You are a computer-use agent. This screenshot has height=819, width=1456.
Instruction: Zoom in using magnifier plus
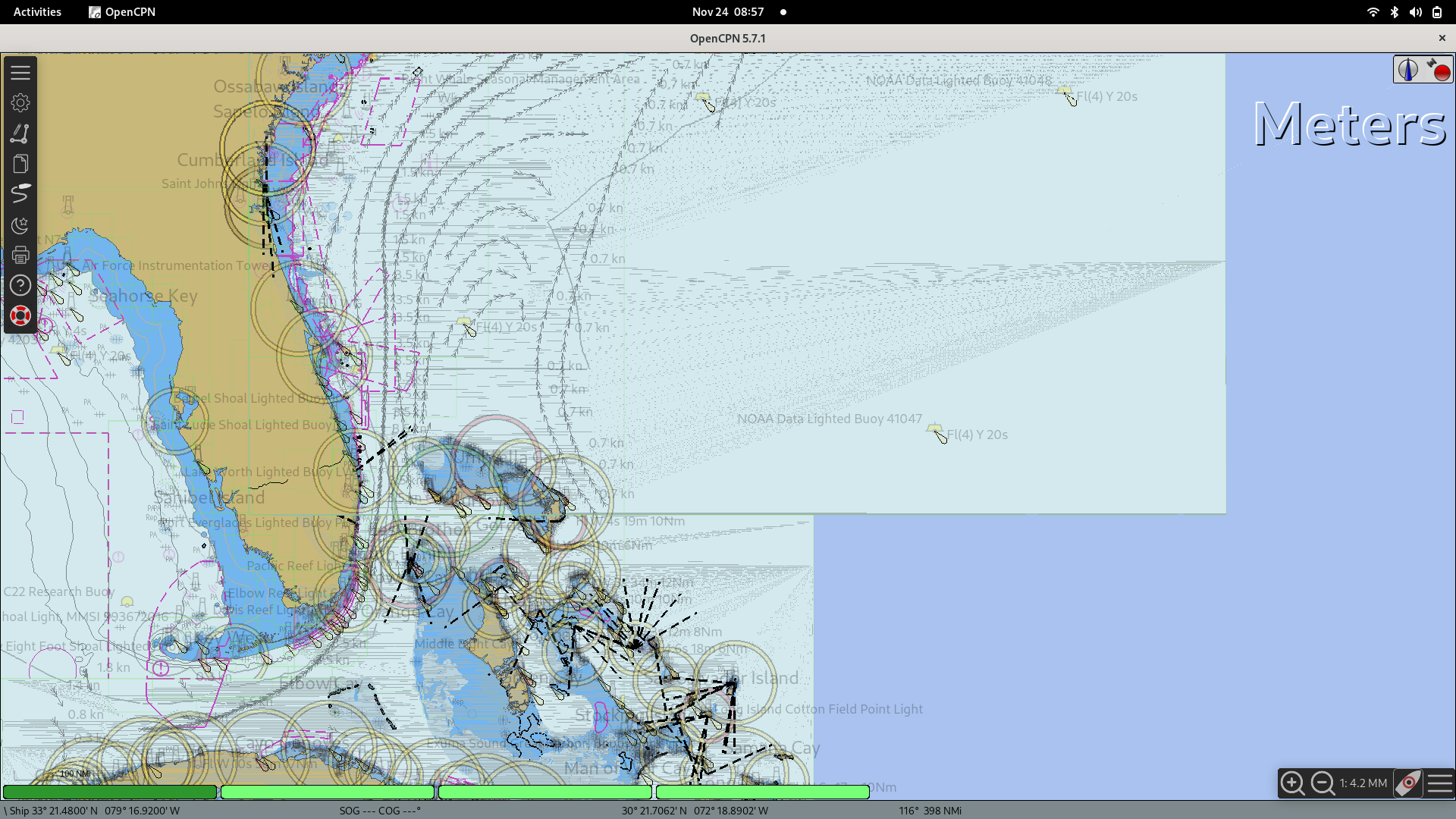pyautogui.click(x=1292, y=783)
